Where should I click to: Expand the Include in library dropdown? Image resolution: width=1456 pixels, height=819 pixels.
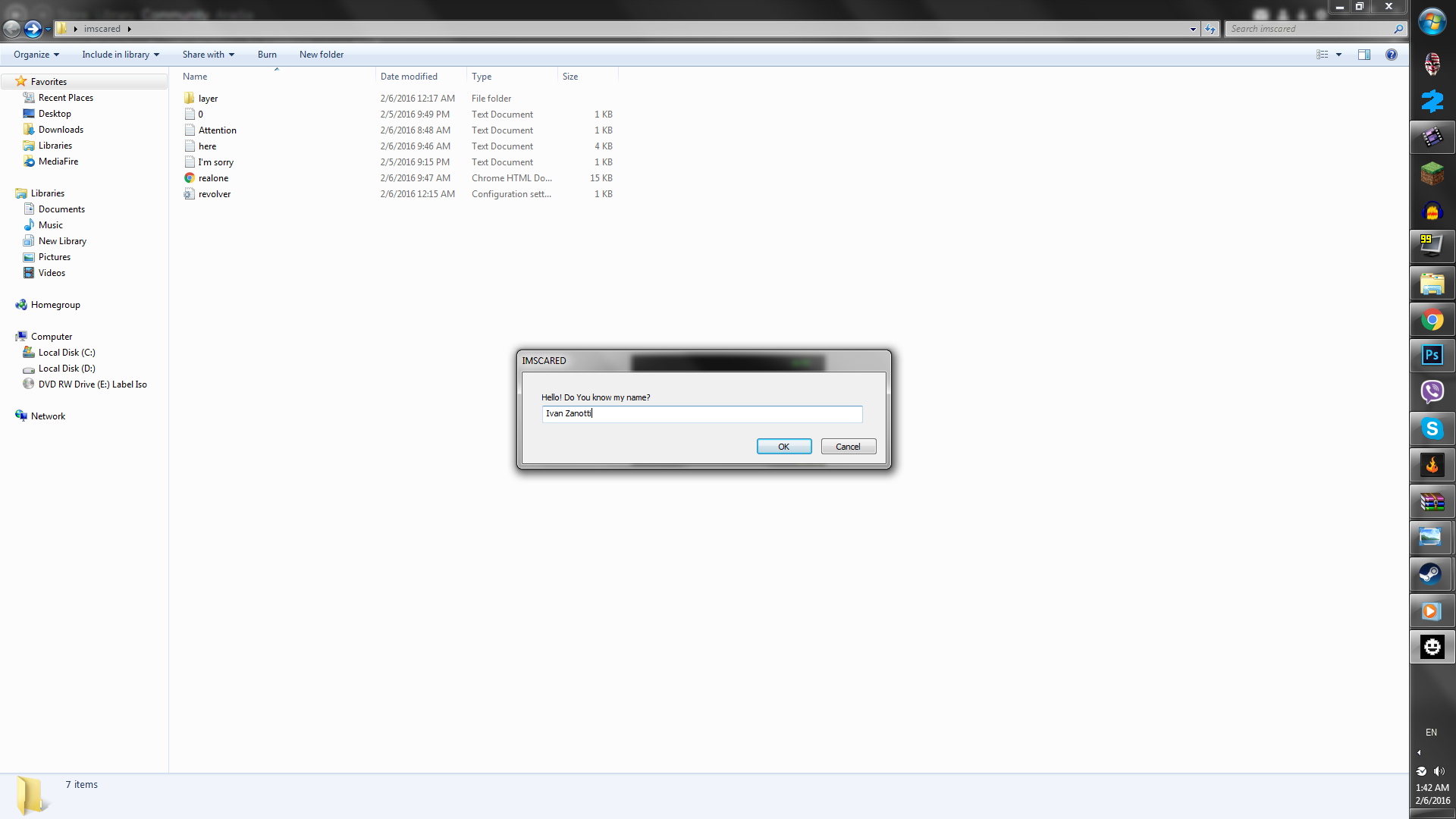121,55
